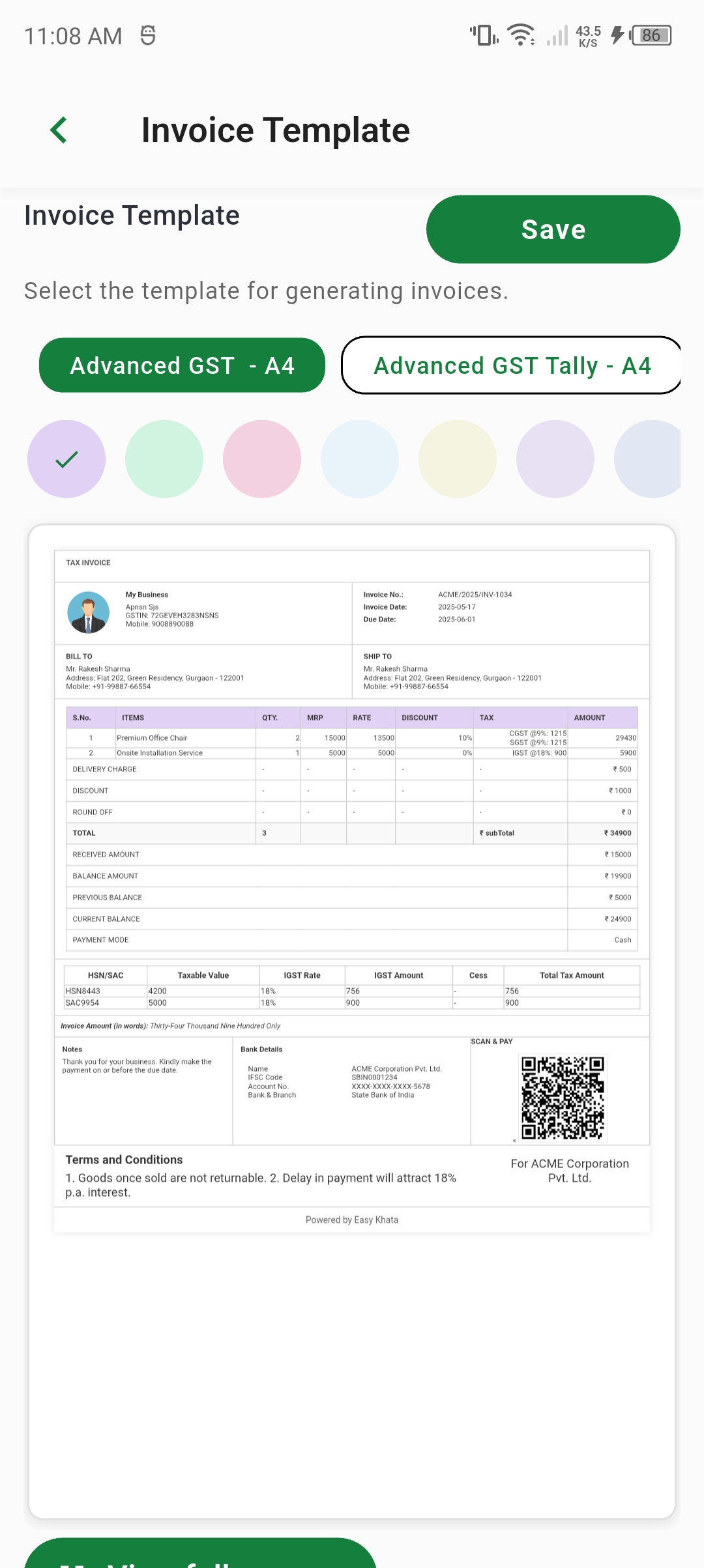
Task: Tap the green back arrow
Action: pos(59,130)
